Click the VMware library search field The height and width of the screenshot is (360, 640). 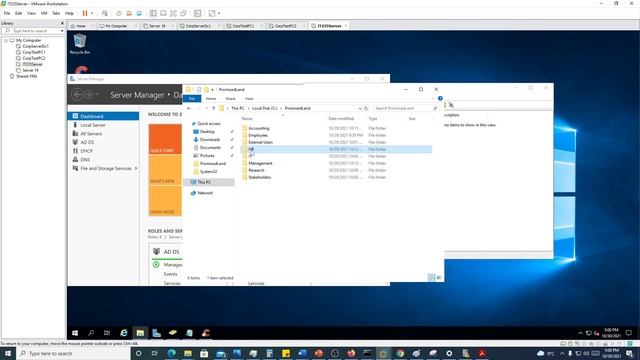[33, 31]
